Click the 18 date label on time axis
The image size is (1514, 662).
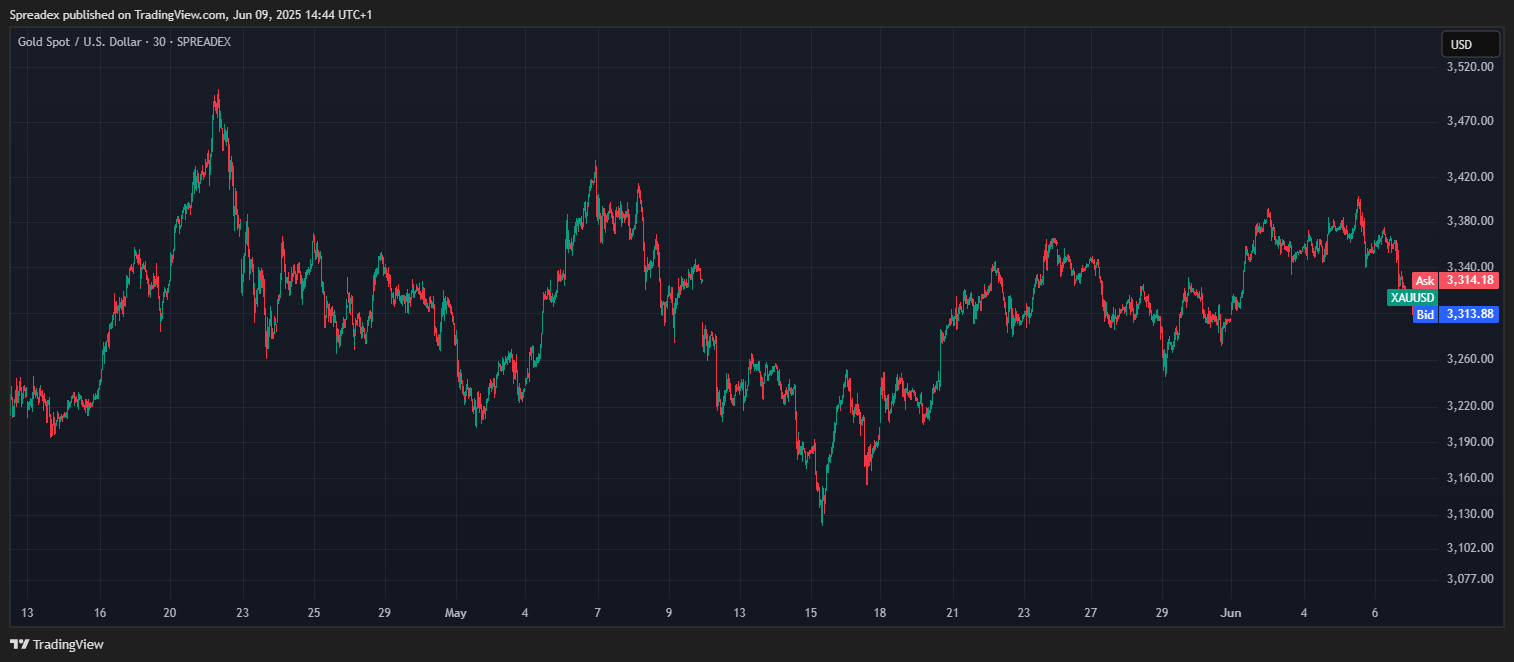880,613
